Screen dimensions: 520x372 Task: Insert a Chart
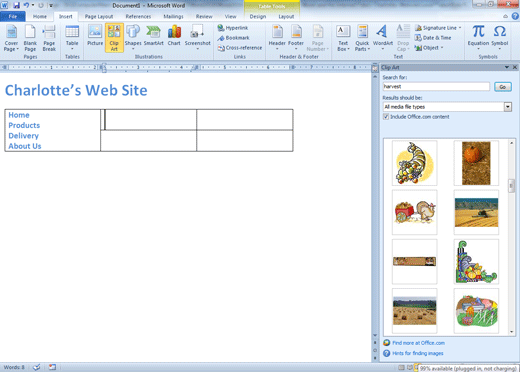[174, 36]
